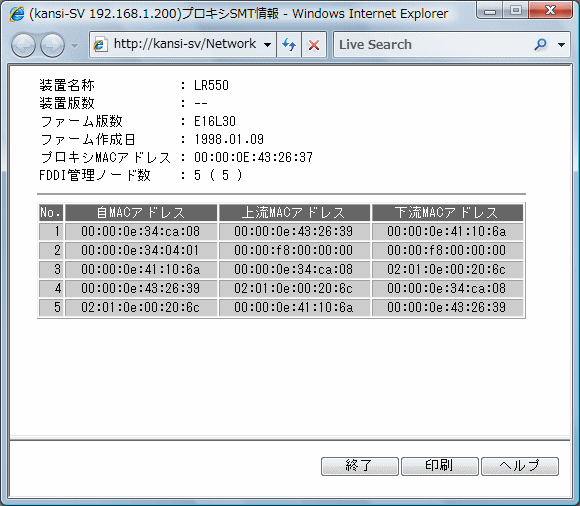The width and height of the screenshot is (580, 506).
Task: Click proxy MAC value 00:00:0E:43:26:37
Action: (253, 157)
